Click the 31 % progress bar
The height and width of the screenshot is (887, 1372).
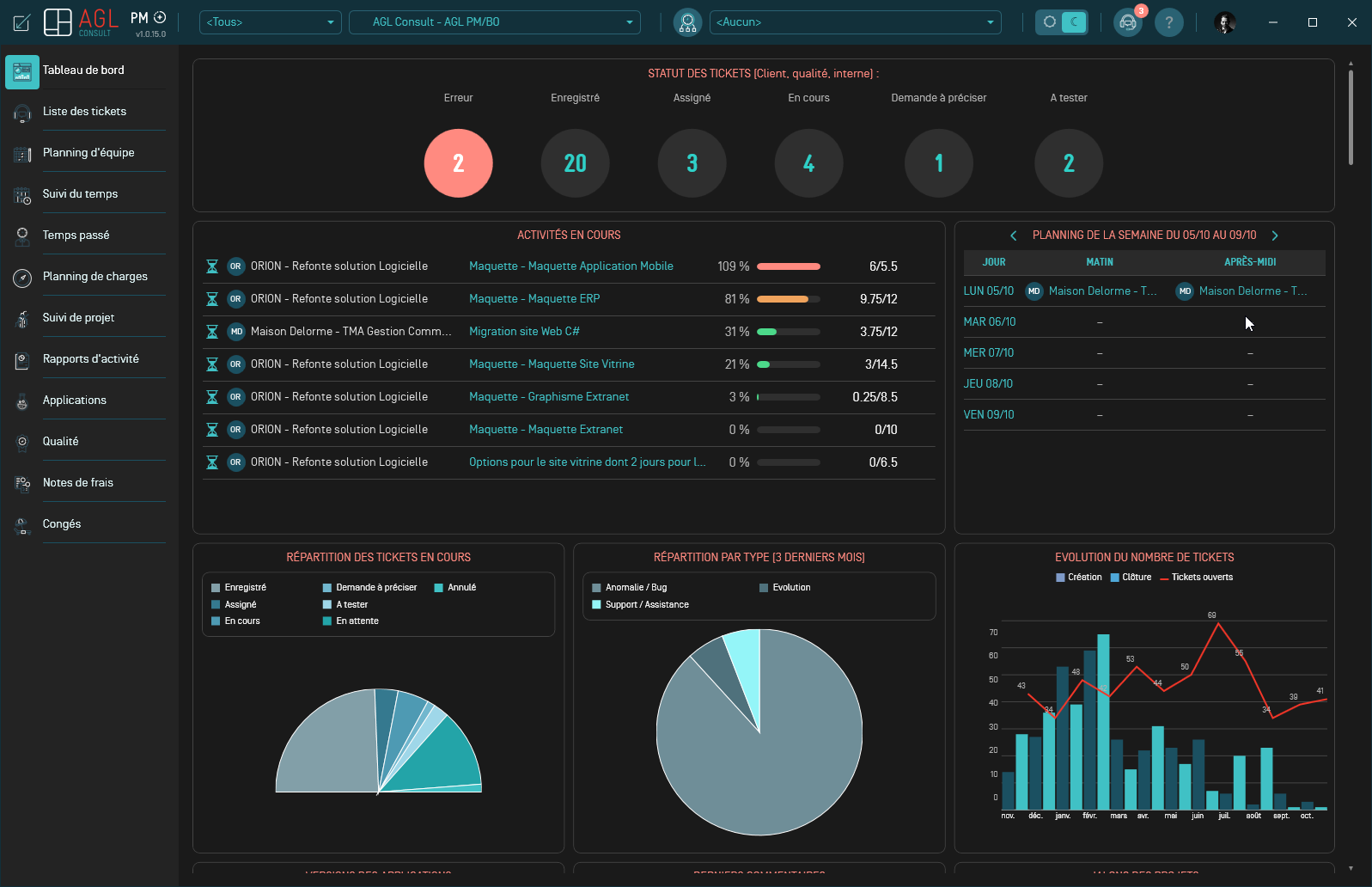pyautogui.click(x=789, y=332)
